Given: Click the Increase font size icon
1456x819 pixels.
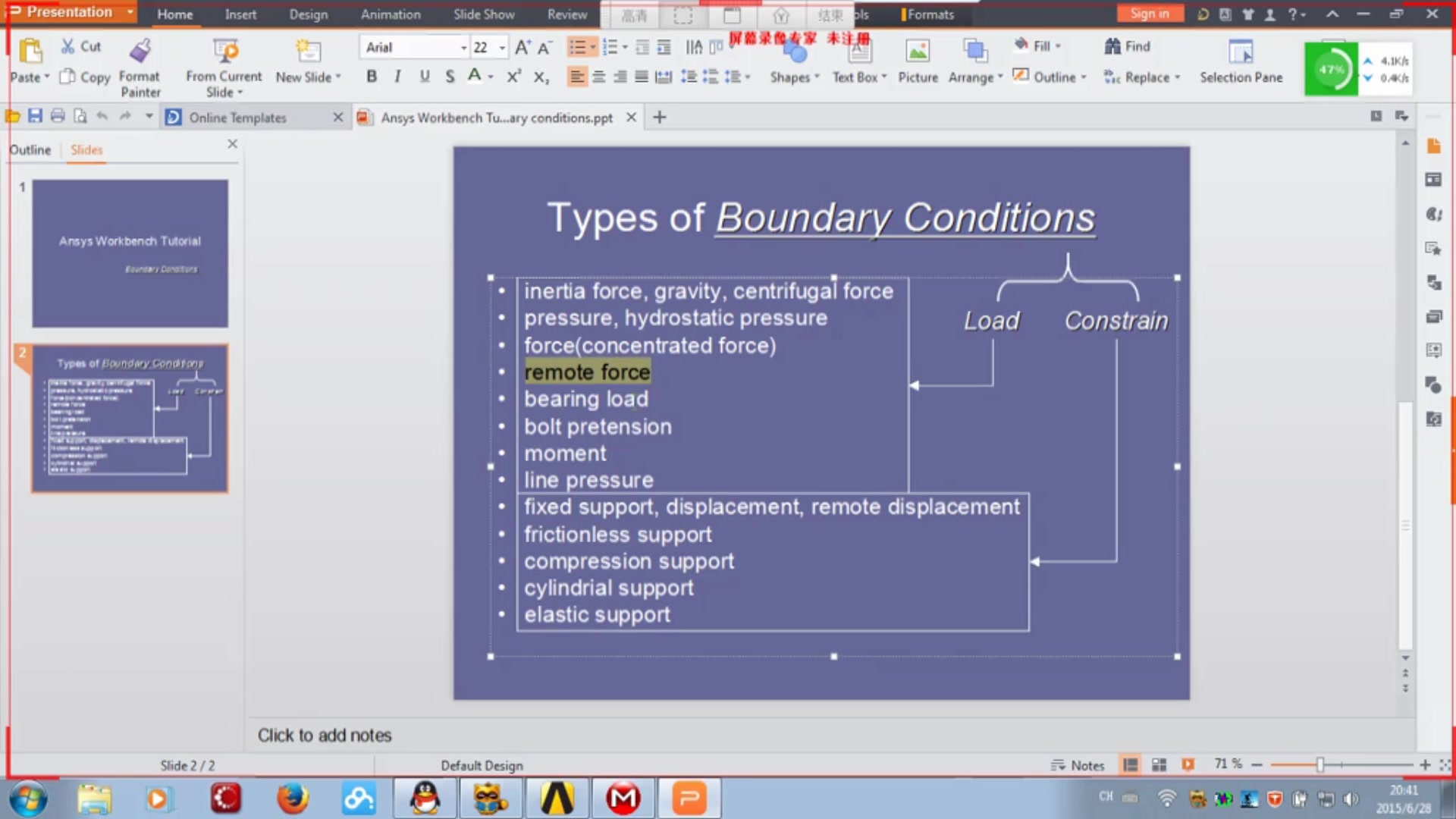Looking at the screenshot, I should click(522, 48).
